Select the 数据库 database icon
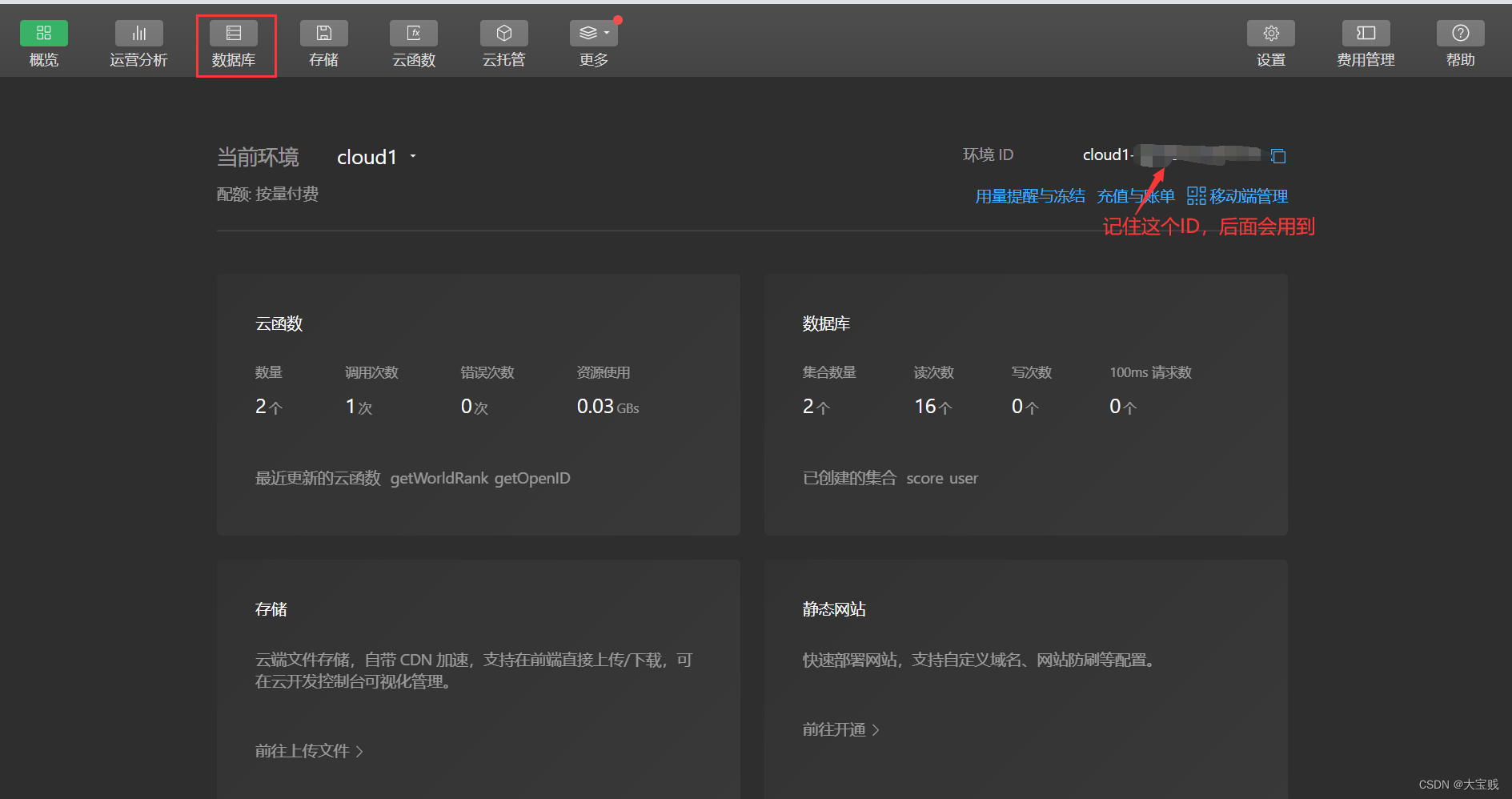The height and width of the screenshot is (799, 1512). click(x=234, y=34)
